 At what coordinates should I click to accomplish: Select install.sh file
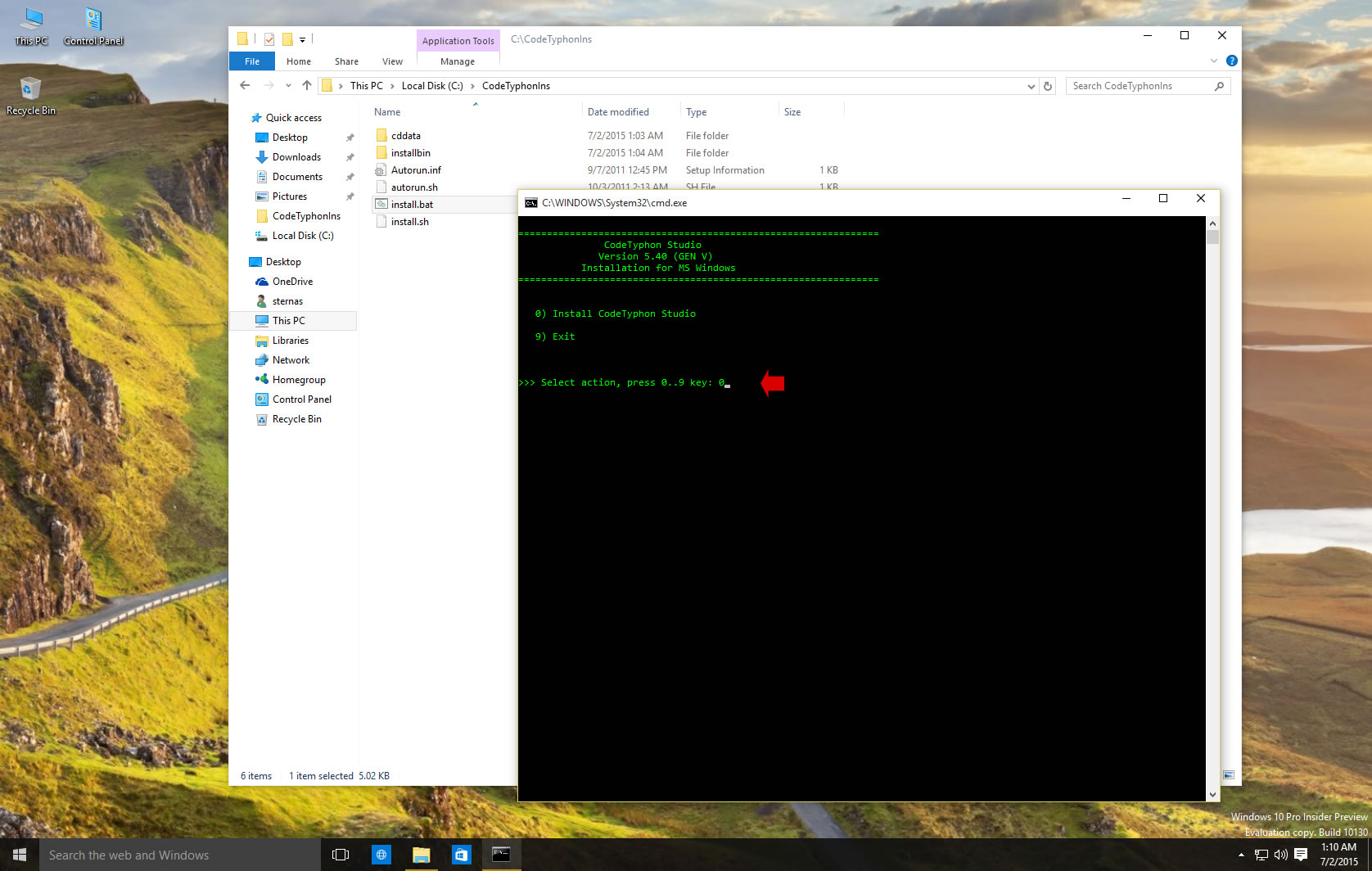[409, 222]
